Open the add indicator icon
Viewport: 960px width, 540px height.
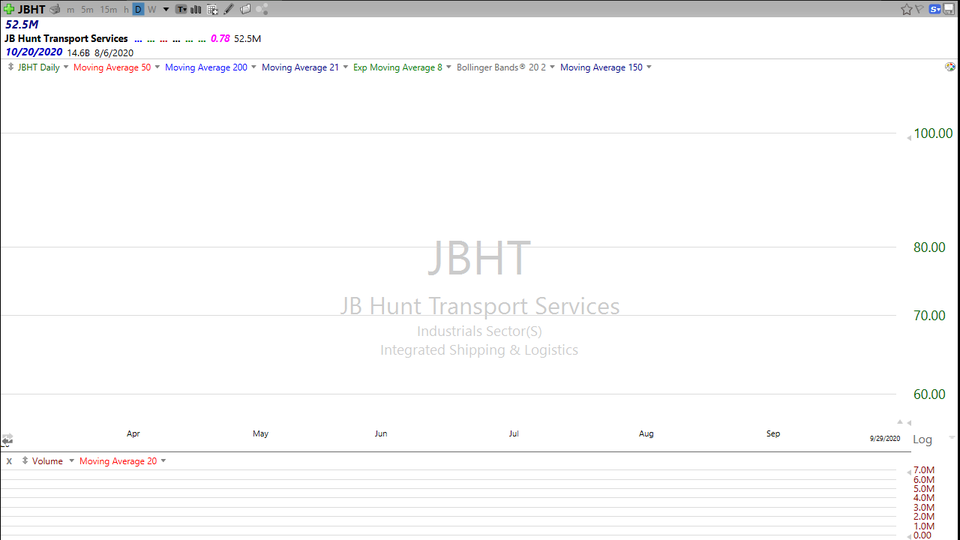213,9
